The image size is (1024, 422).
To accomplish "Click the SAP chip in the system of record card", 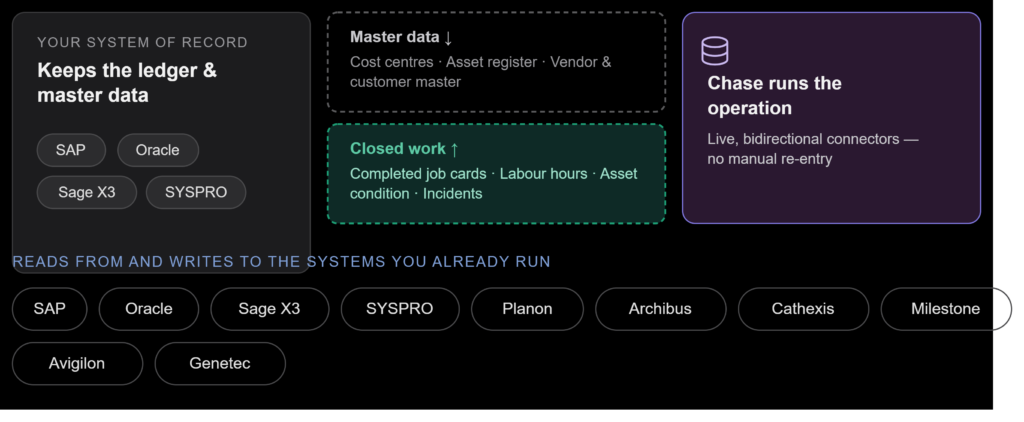I will 71,150.
